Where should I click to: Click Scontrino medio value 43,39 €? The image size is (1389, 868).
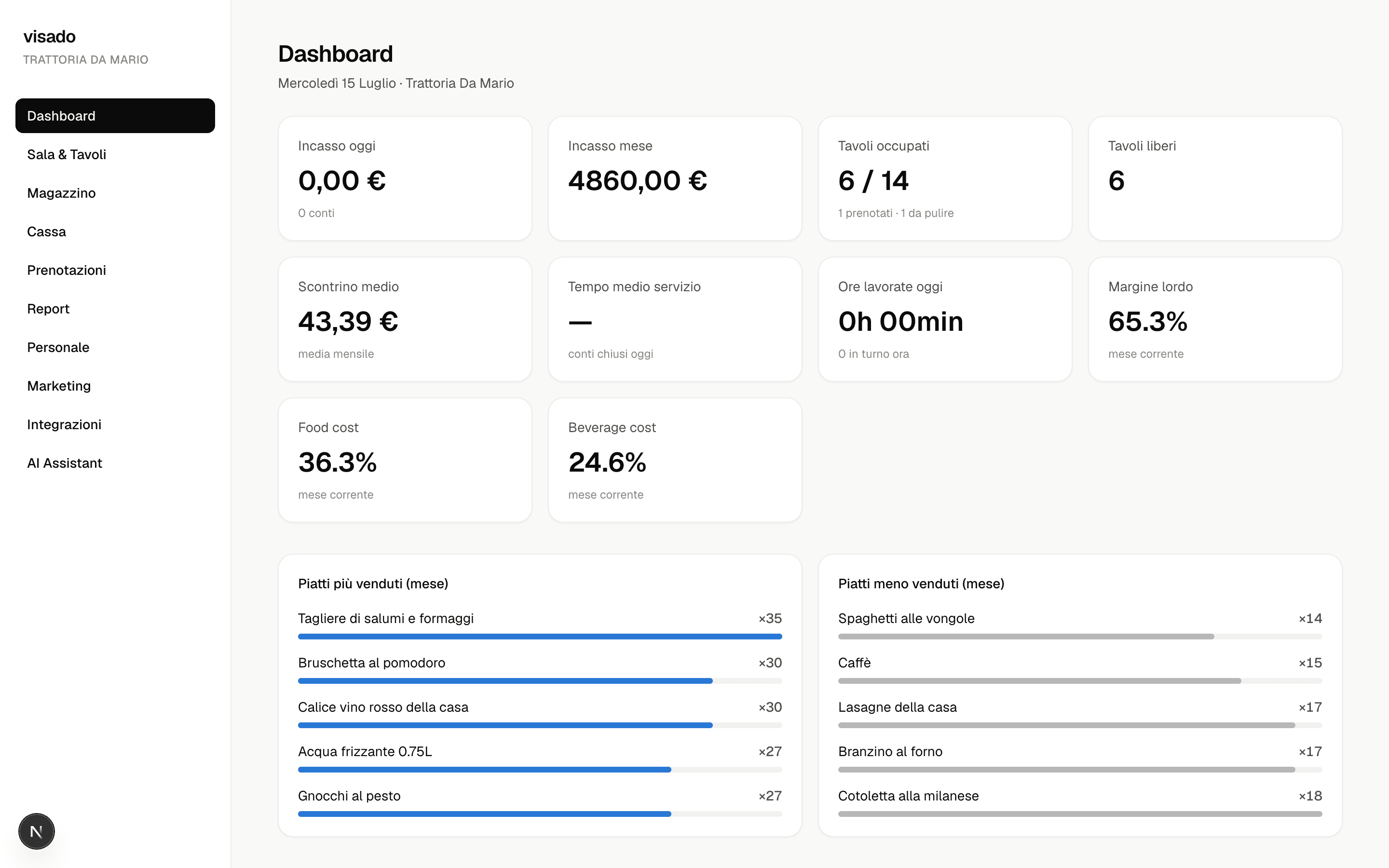348,322
